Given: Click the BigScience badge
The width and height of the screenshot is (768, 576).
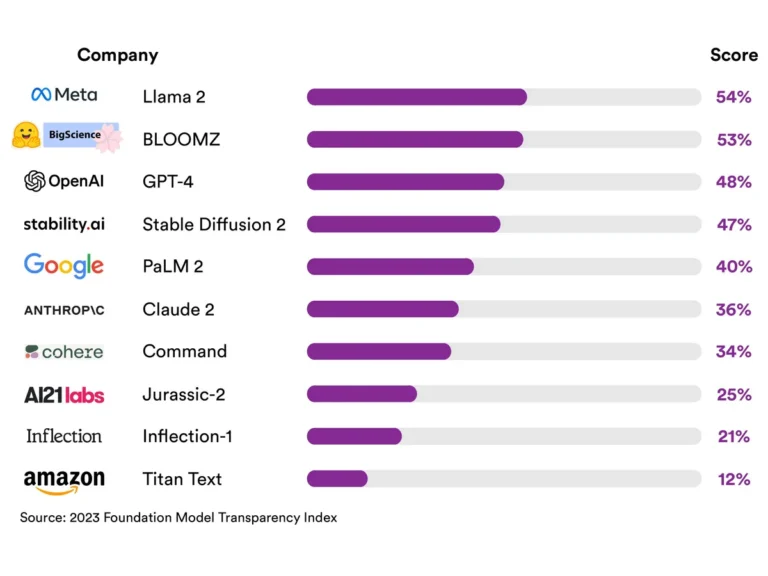Looking at the screenshot, I should 81,135.
